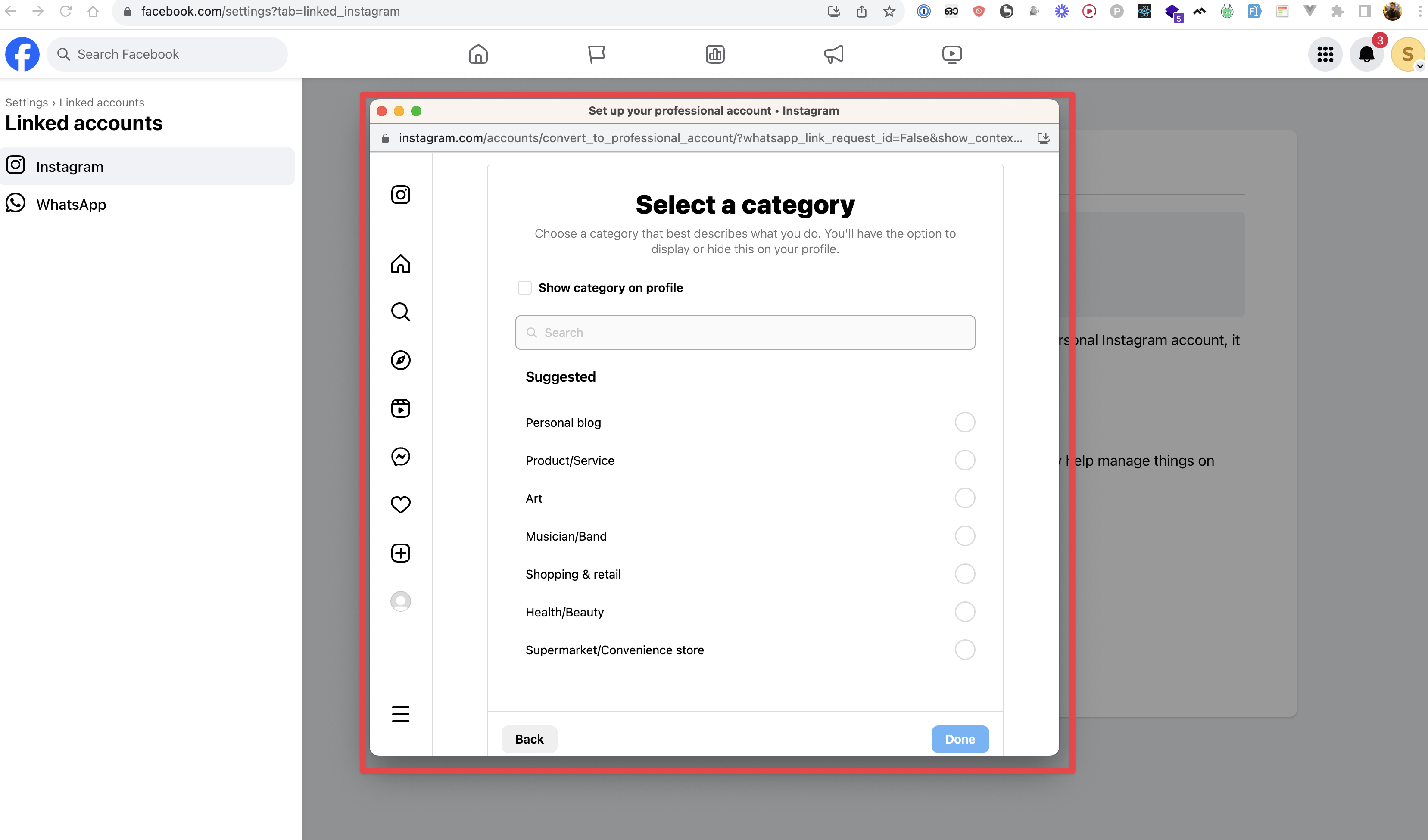Open the Instagram search icon
Screen dimensions: 1428x840
(x=401, y=312)
